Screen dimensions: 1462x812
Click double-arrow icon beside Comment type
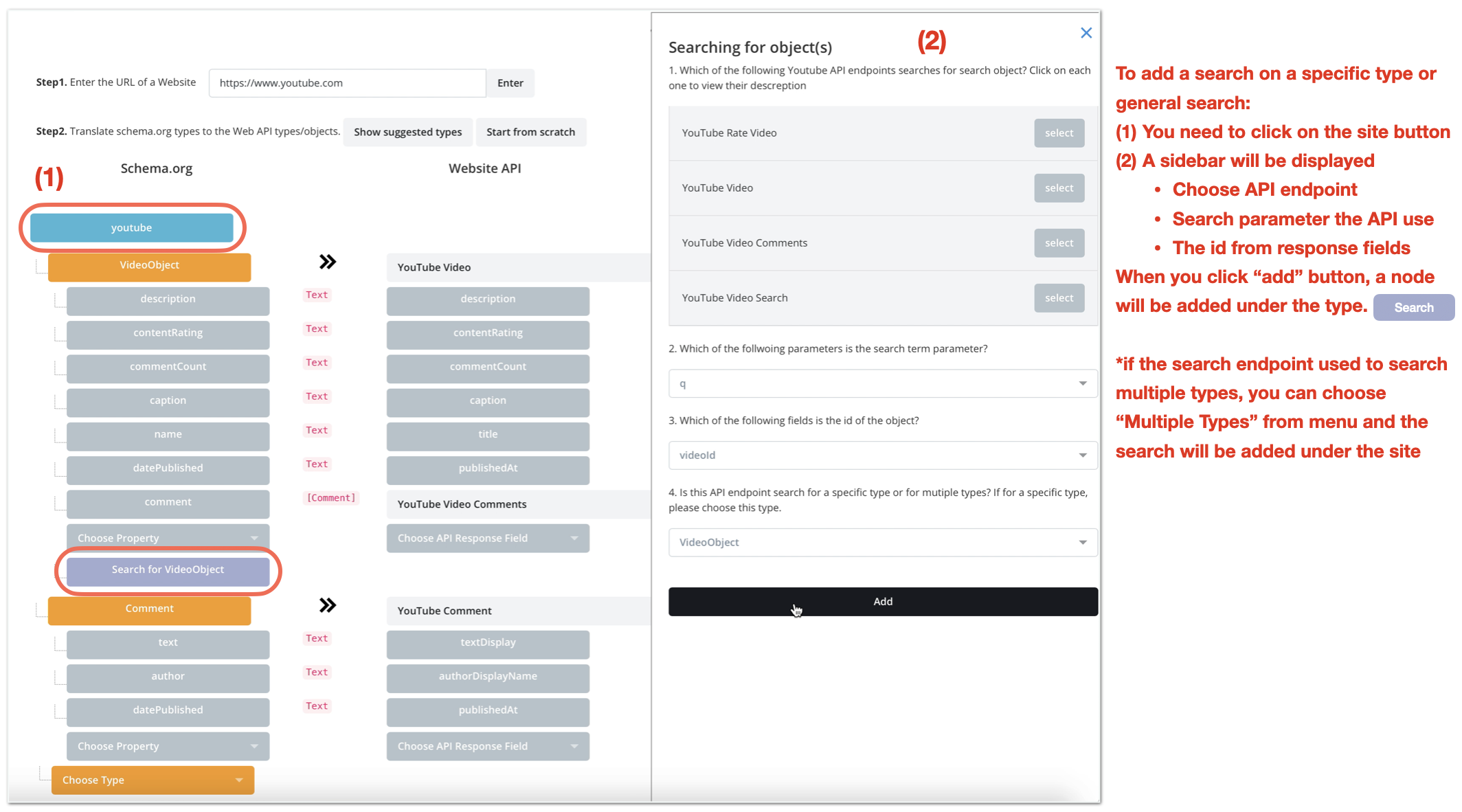point(328,605)
